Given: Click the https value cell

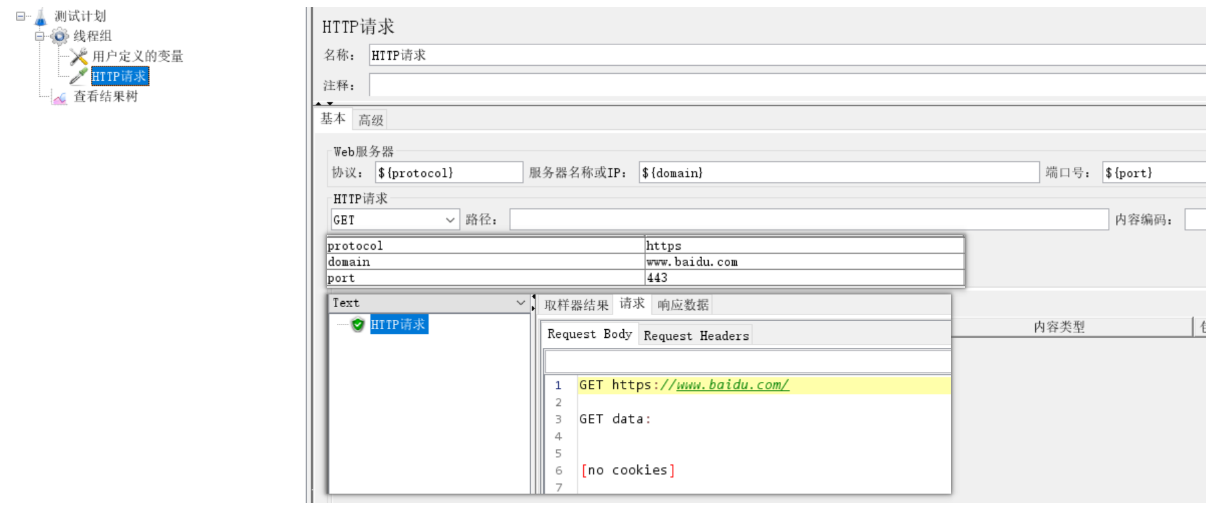Looking at the screenshot, I should 804,245.
